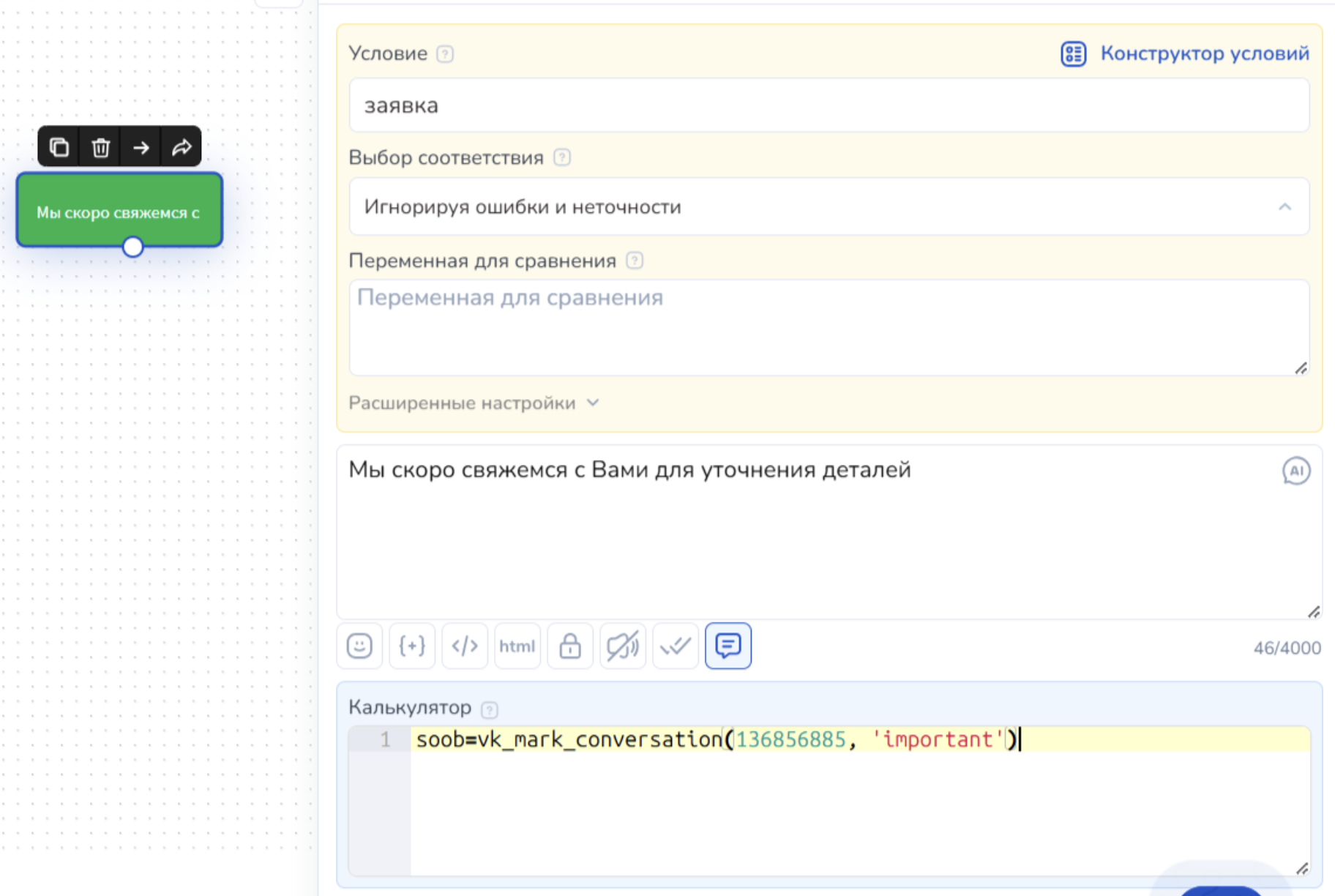Open the 'Выбор соответствия' dropdown
Viewport: 1335px width, 896px height.
coord(829,207)
